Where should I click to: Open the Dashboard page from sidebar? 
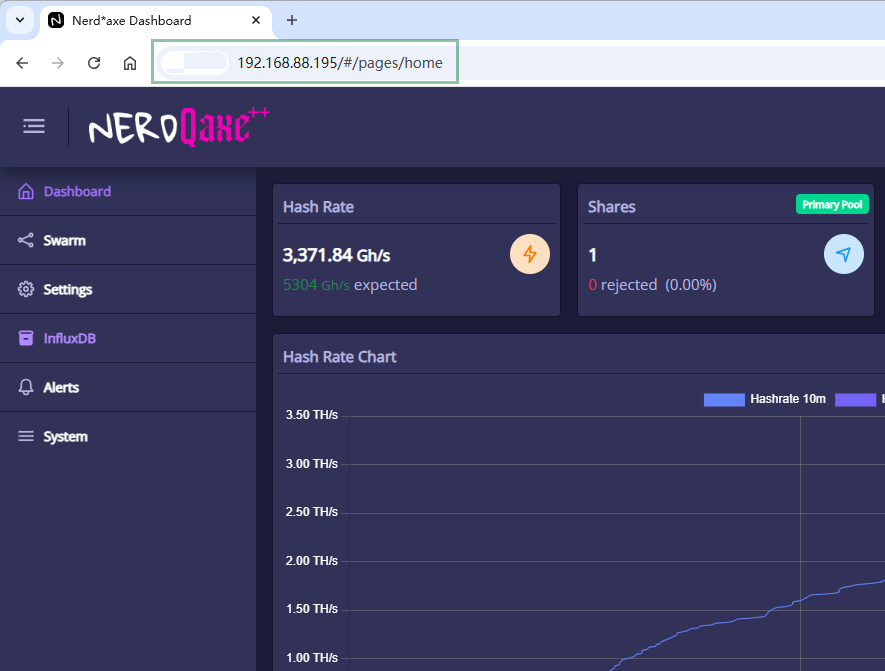(77, 192)
